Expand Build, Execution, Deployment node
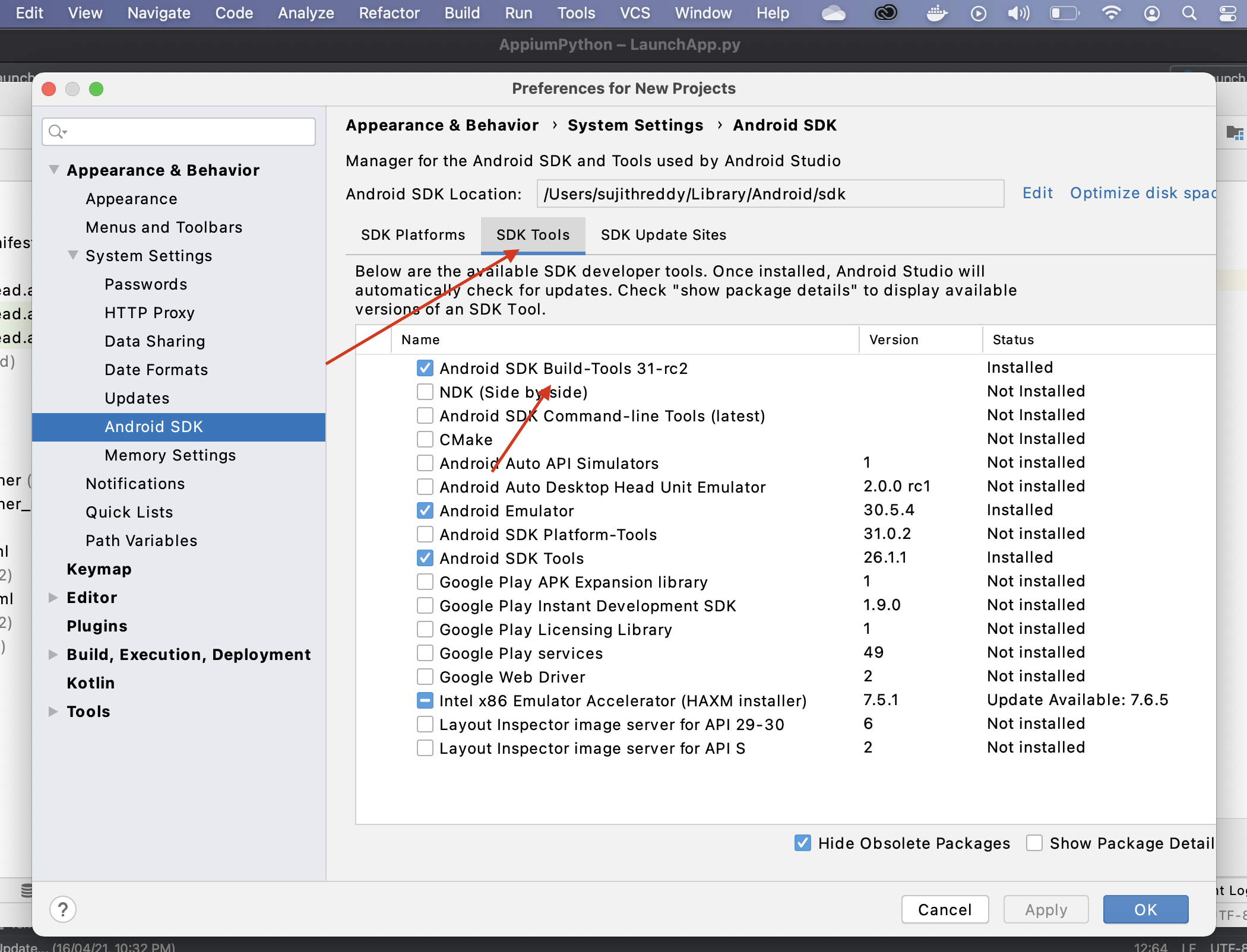The height and width of the screenshot is (952, 1247). coord(53,654)
